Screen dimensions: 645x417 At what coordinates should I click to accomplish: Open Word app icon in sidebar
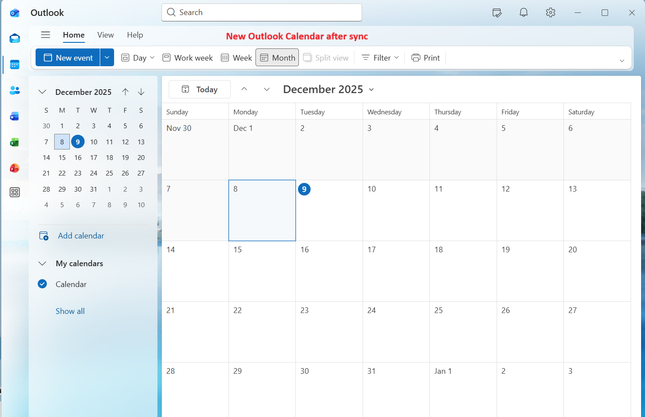point(15,116)
